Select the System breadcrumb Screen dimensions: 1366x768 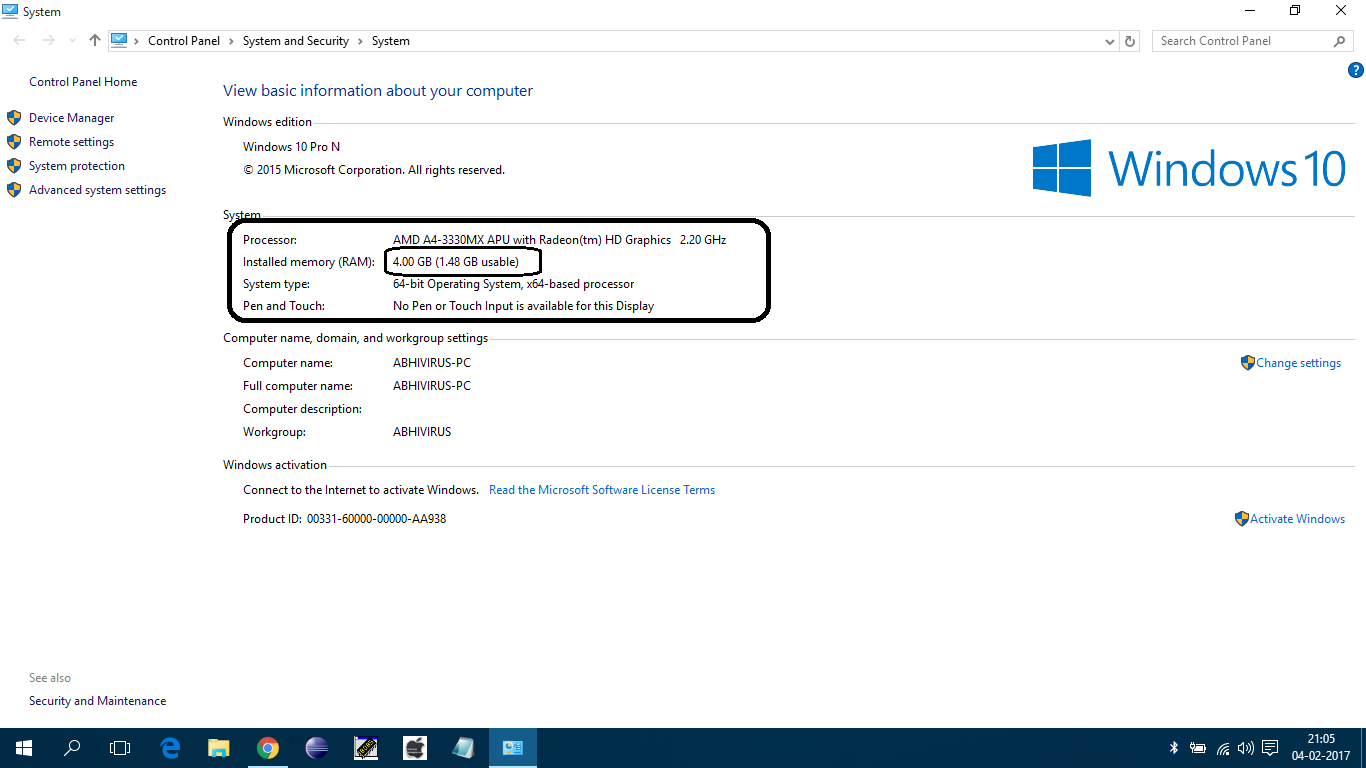pos(391,41)
